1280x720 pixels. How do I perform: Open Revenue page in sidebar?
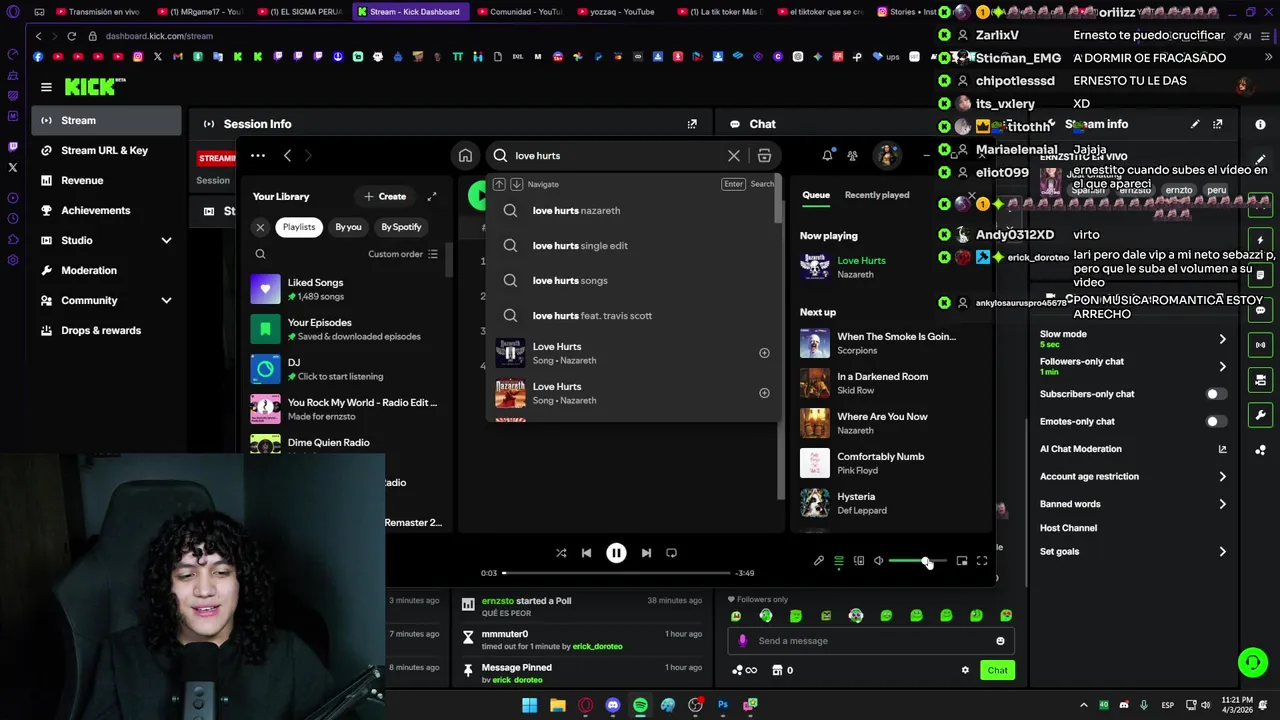click(107, 180)
